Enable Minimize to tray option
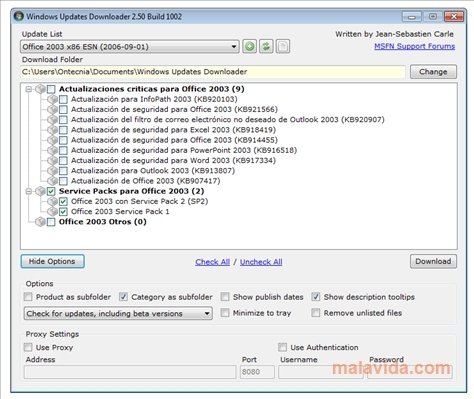The width and height of the screenshot is (474, 399). click(x=225, y=313)
